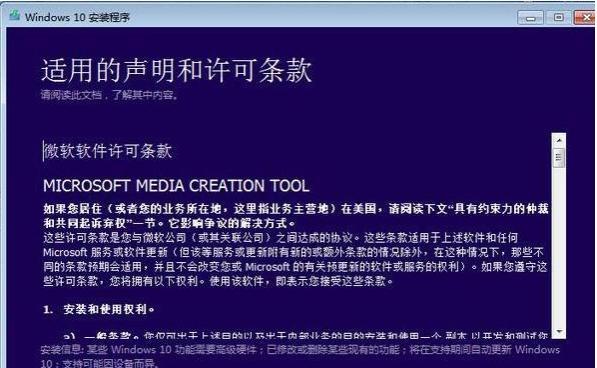The height and width of the screenshot is (368, 597).
Task: Click the Windows 10 安装程序 title text
Action: pos(78,17)
